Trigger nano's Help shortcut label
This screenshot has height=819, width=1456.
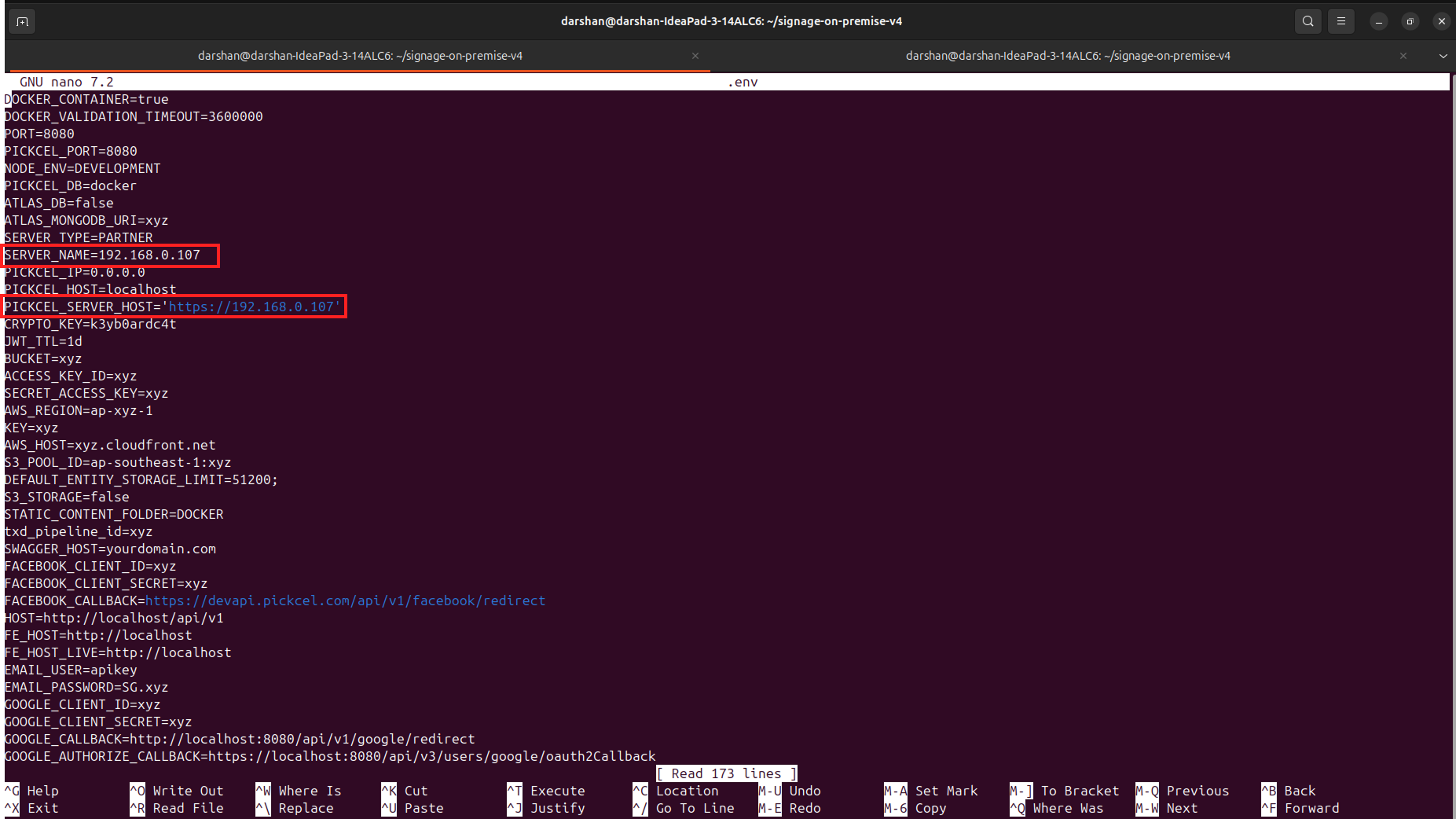coord(43,791)
